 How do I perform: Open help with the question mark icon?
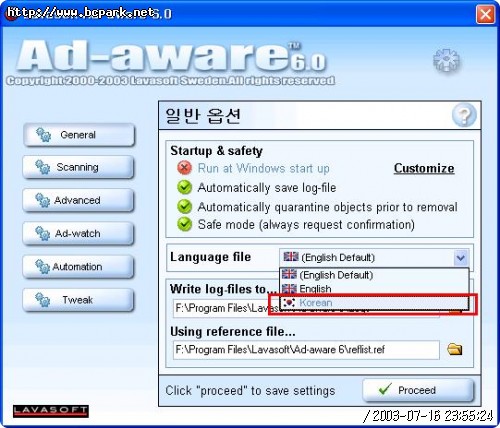(464, 115)
